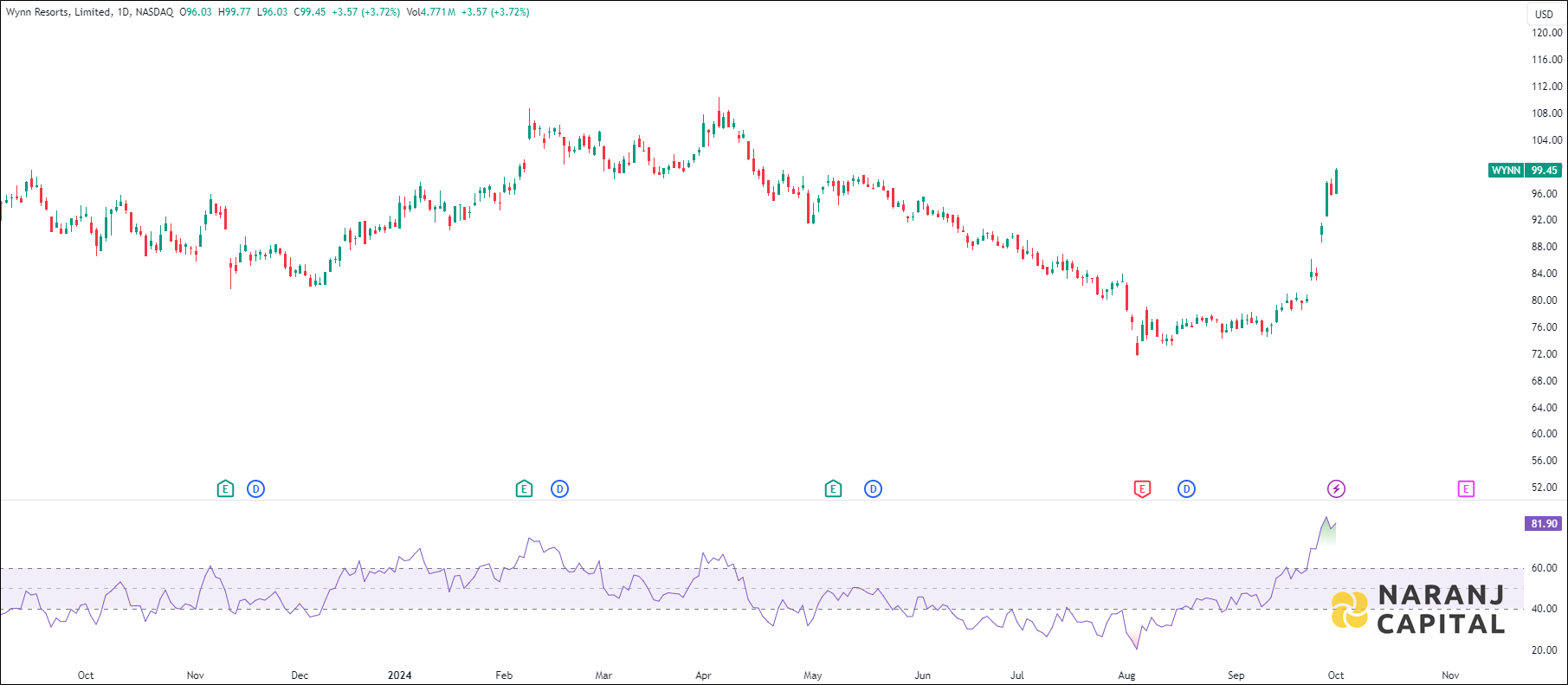
Task: Open the February 2024 earnings marker
Action: (524, 489)
